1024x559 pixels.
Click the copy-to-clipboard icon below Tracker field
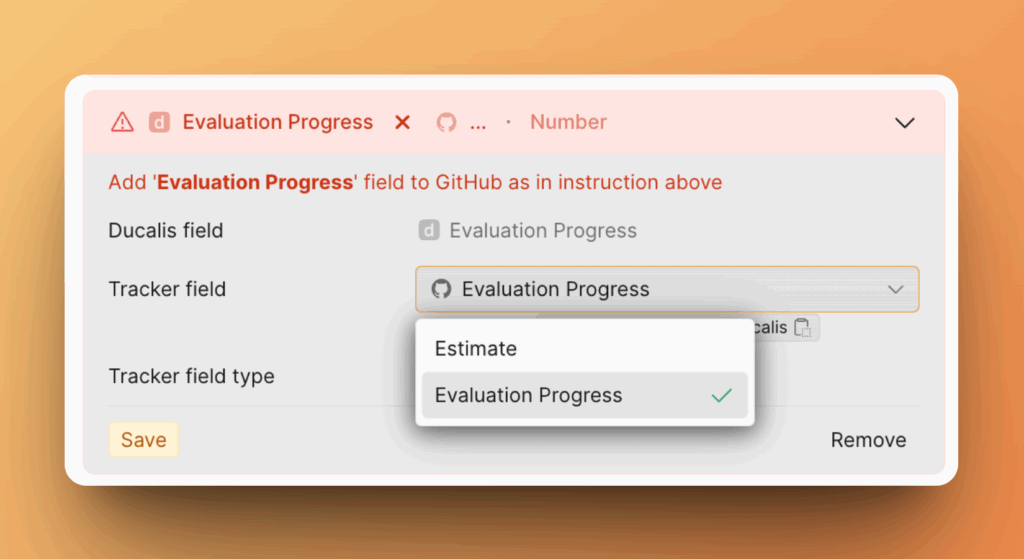click(802, 327)
